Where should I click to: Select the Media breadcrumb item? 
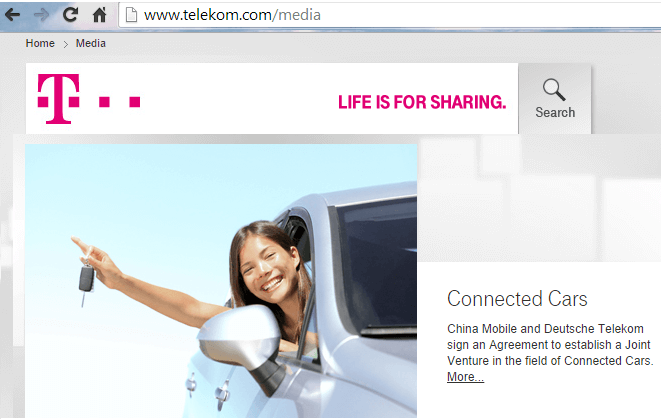click(91, 43)
